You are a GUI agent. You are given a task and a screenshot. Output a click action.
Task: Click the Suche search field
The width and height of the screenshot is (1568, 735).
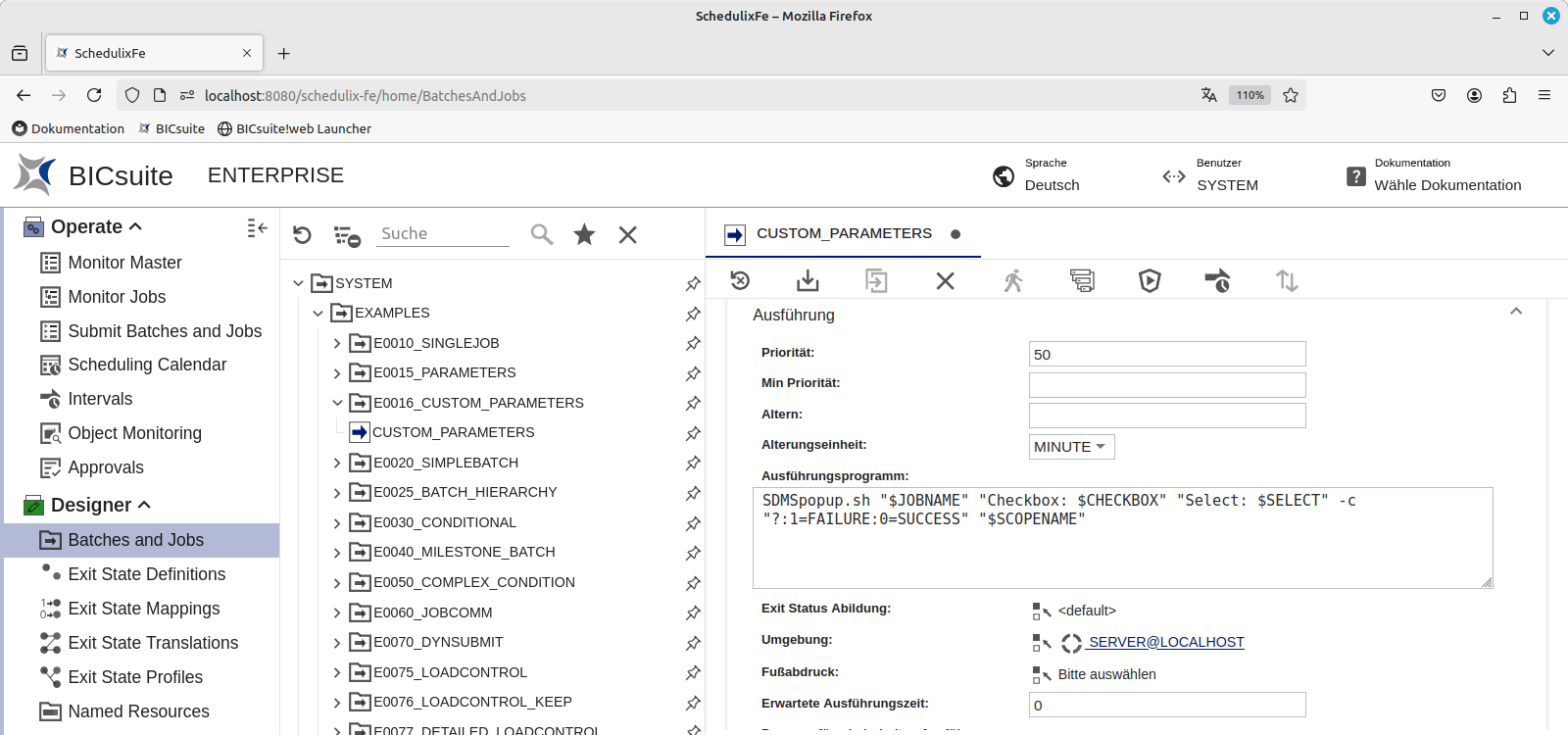(x=444, y=234)
